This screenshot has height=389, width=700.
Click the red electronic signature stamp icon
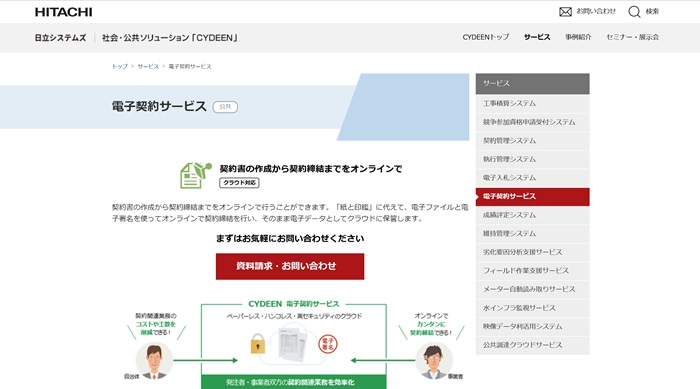[328, 344]
